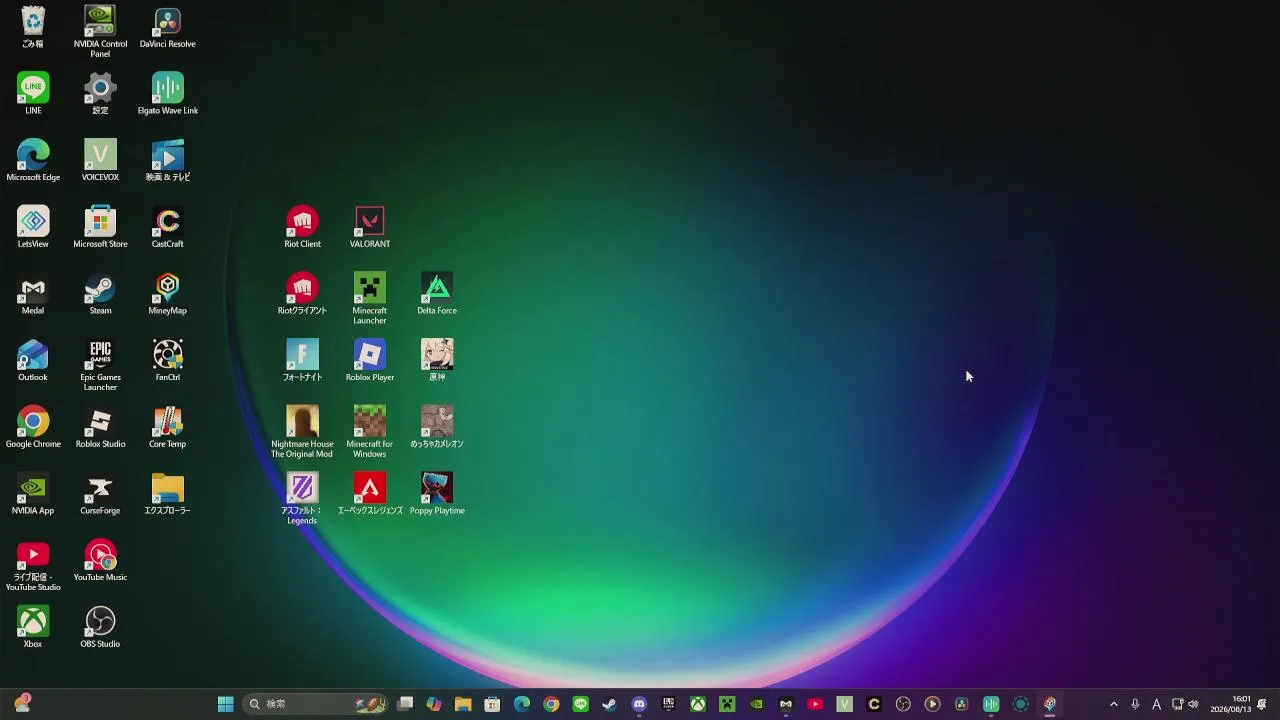Viewport: 1280px width, 720px height.
Task: Select the VOICEVOX desktop shortcut
Action: [100, 161]
